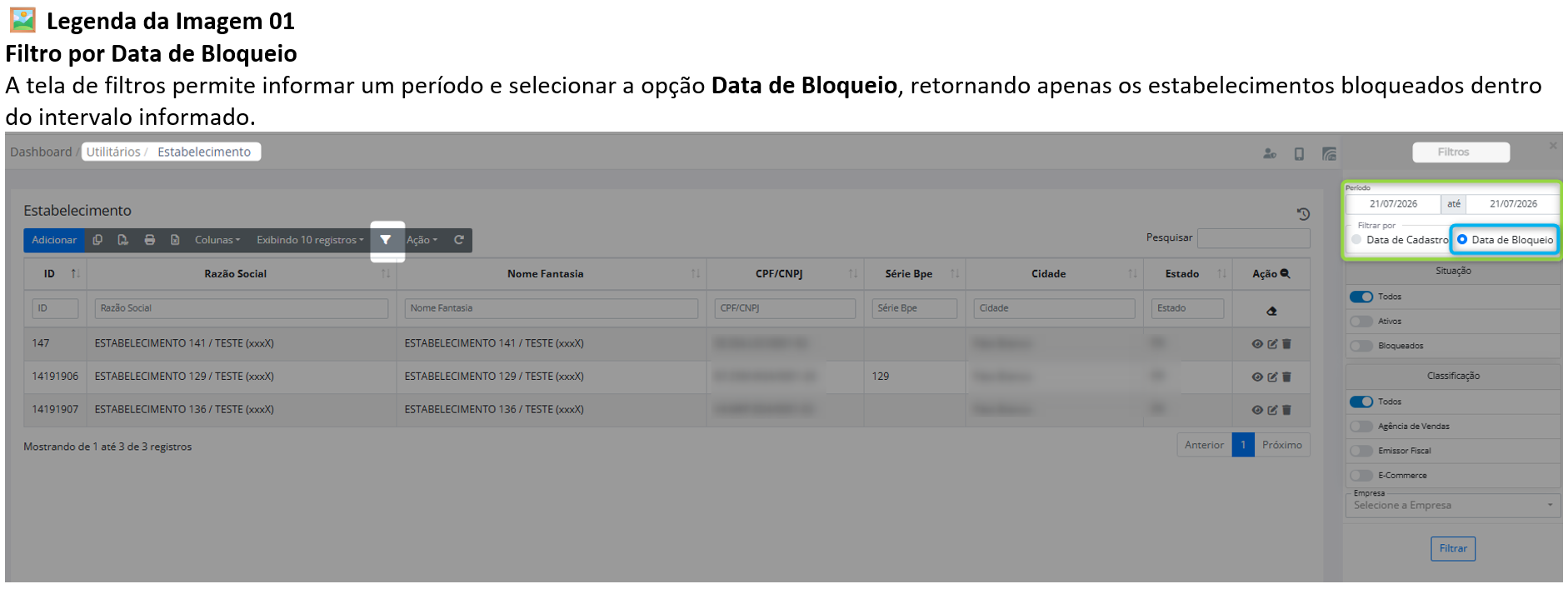This screenshot has width=1568, height=589.
Task: Edit Estabelecimento 136 using pencil icon
Action: tap(1272, 410)
